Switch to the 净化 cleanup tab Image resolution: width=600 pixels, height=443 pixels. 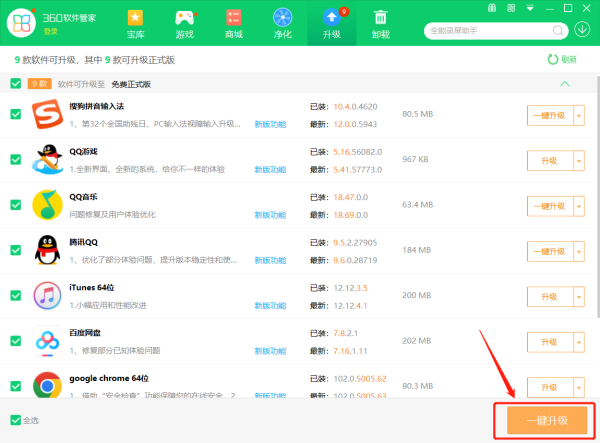tap(283, 24)
